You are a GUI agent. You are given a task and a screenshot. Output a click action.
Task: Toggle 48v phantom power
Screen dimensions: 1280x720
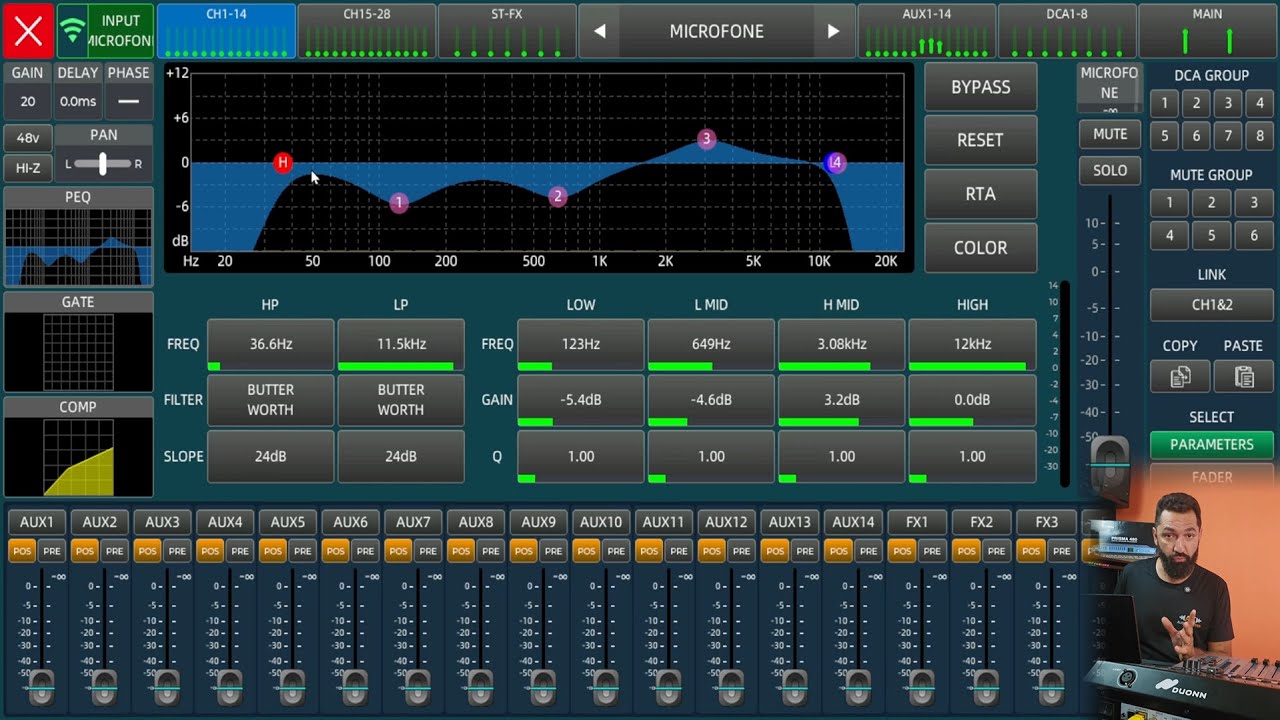28,138
